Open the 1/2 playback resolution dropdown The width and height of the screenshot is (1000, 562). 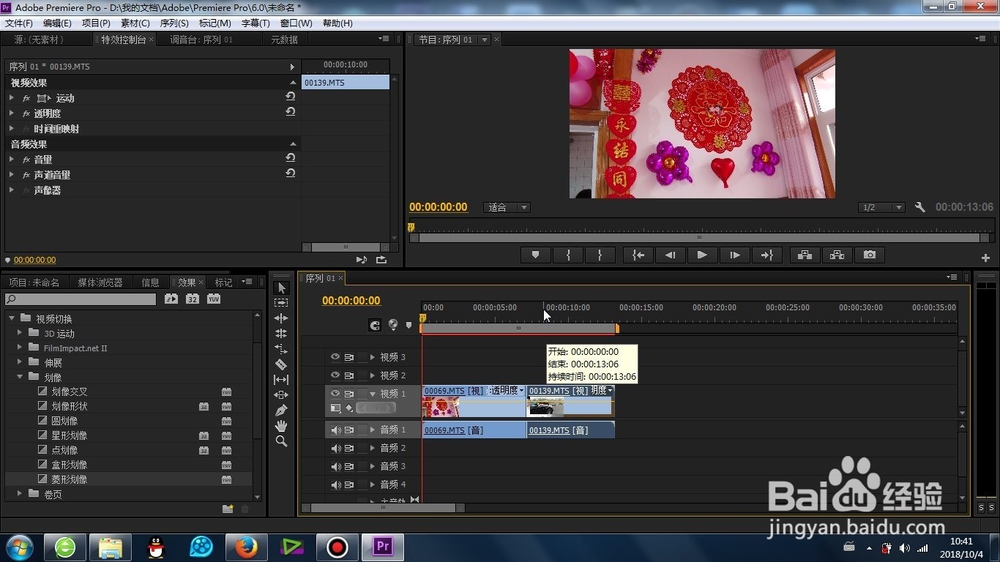tap(881, 207)
